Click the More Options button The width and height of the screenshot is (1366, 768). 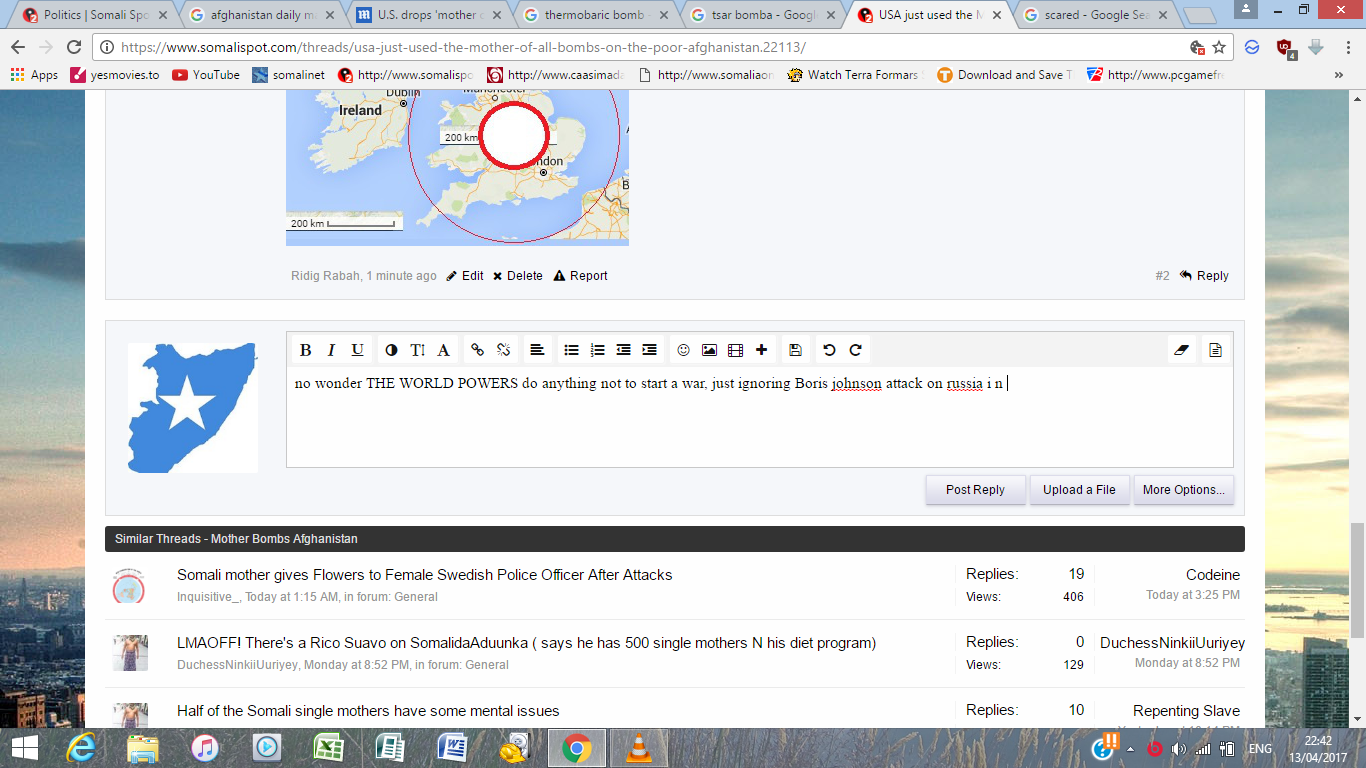point(1184,490)
